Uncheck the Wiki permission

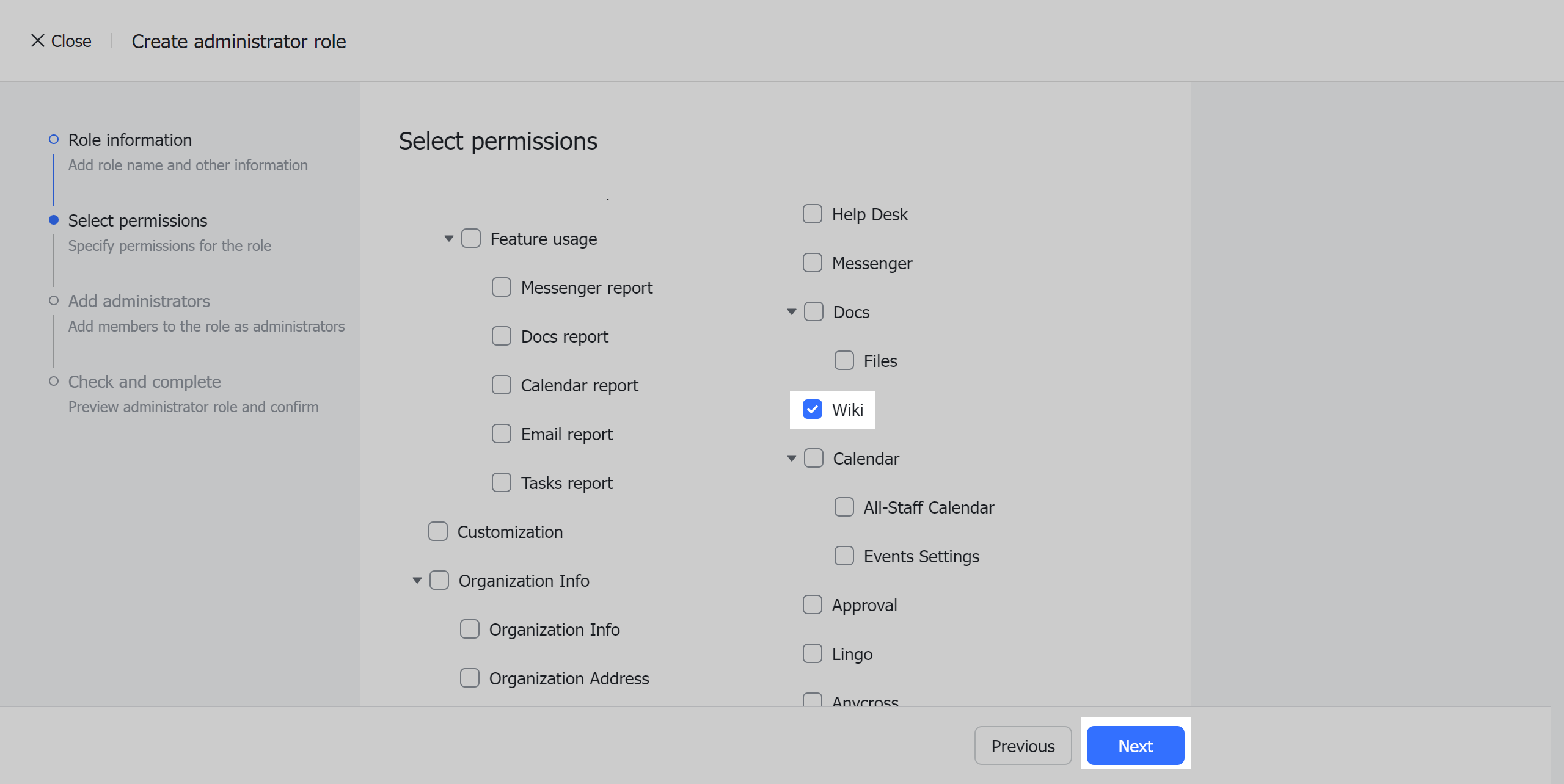(x=812, y=410)
